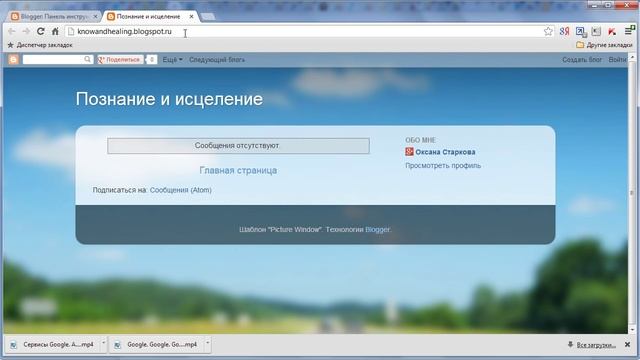Click the page's vertical scrollbar
The width and height of the screenshot is (640, 360).
point(632,193)
